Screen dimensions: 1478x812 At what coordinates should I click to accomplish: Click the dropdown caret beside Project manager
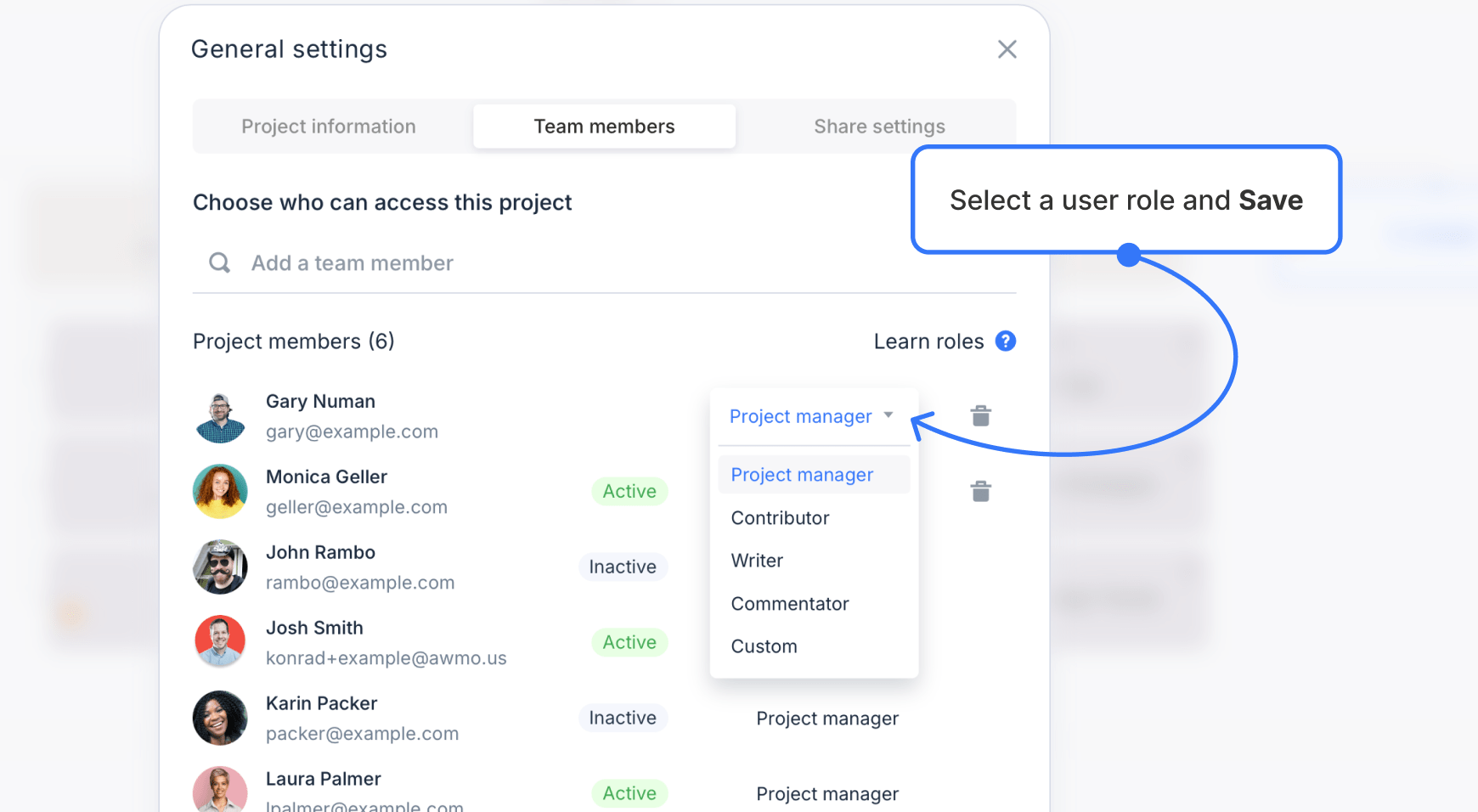coord(888,416)
